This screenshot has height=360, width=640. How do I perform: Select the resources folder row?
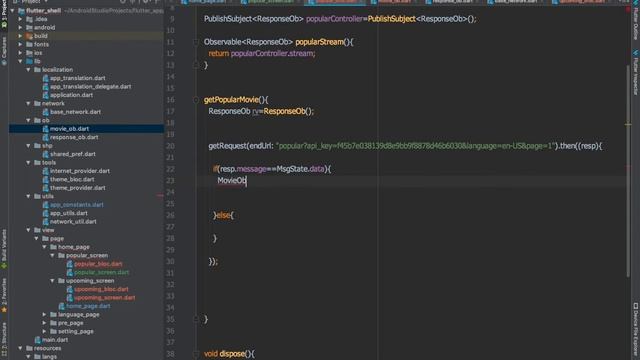pos(87,348)
